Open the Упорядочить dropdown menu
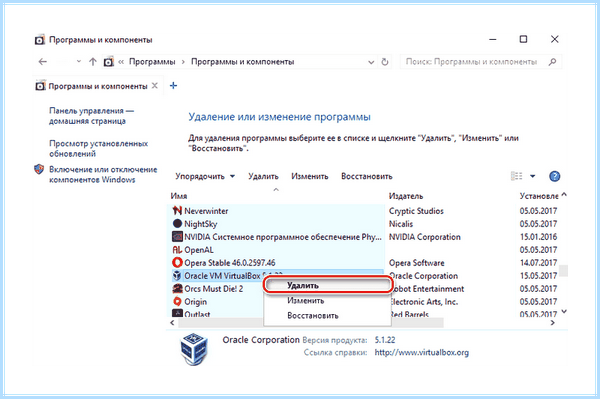600x399 pixels. [205, 176]
